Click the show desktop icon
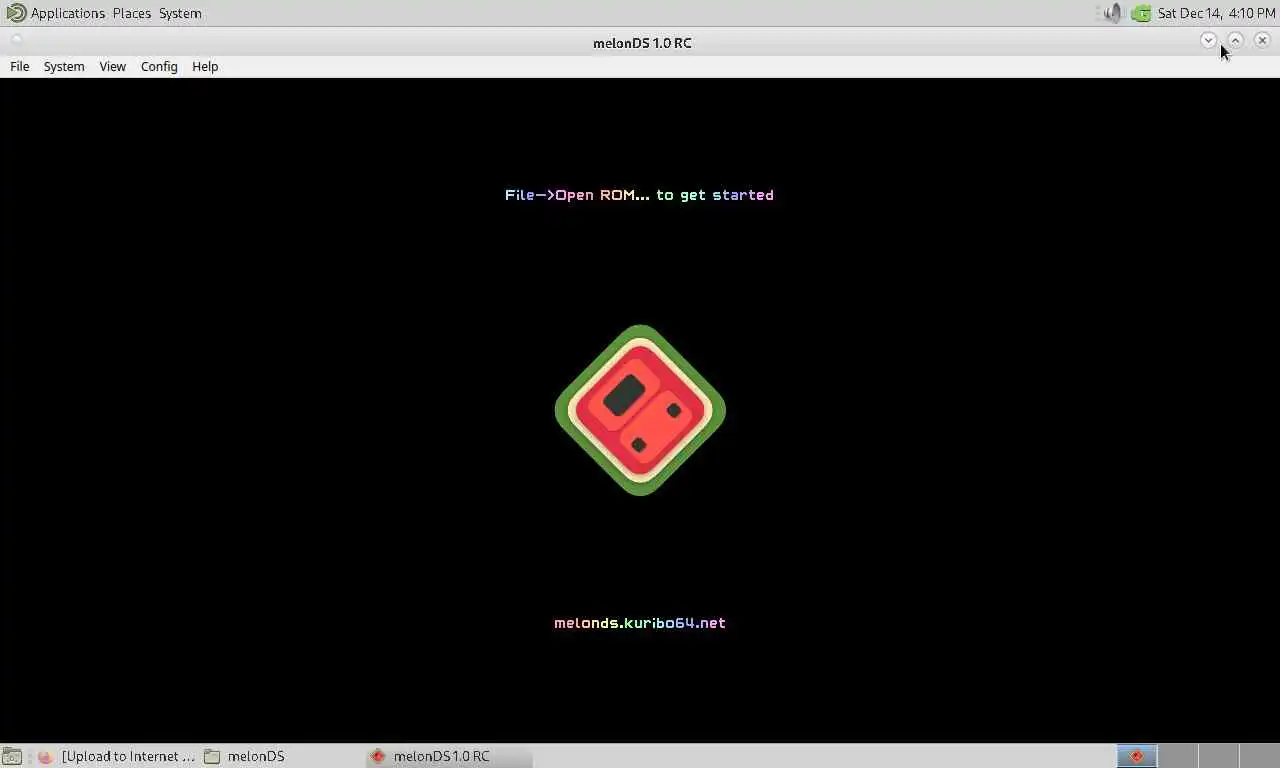1280x768 pixels. pos(12,756)
